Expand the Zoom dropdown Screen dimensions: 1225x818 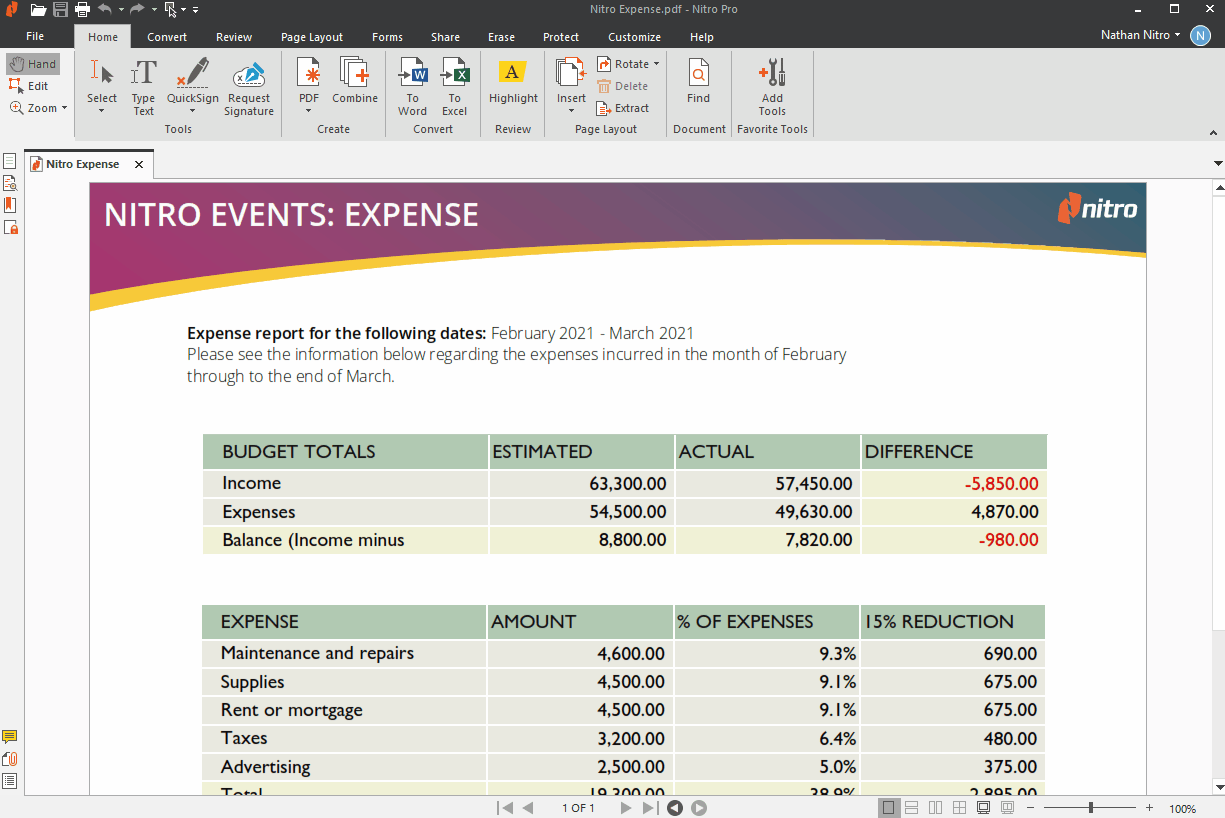coord(64,108)
